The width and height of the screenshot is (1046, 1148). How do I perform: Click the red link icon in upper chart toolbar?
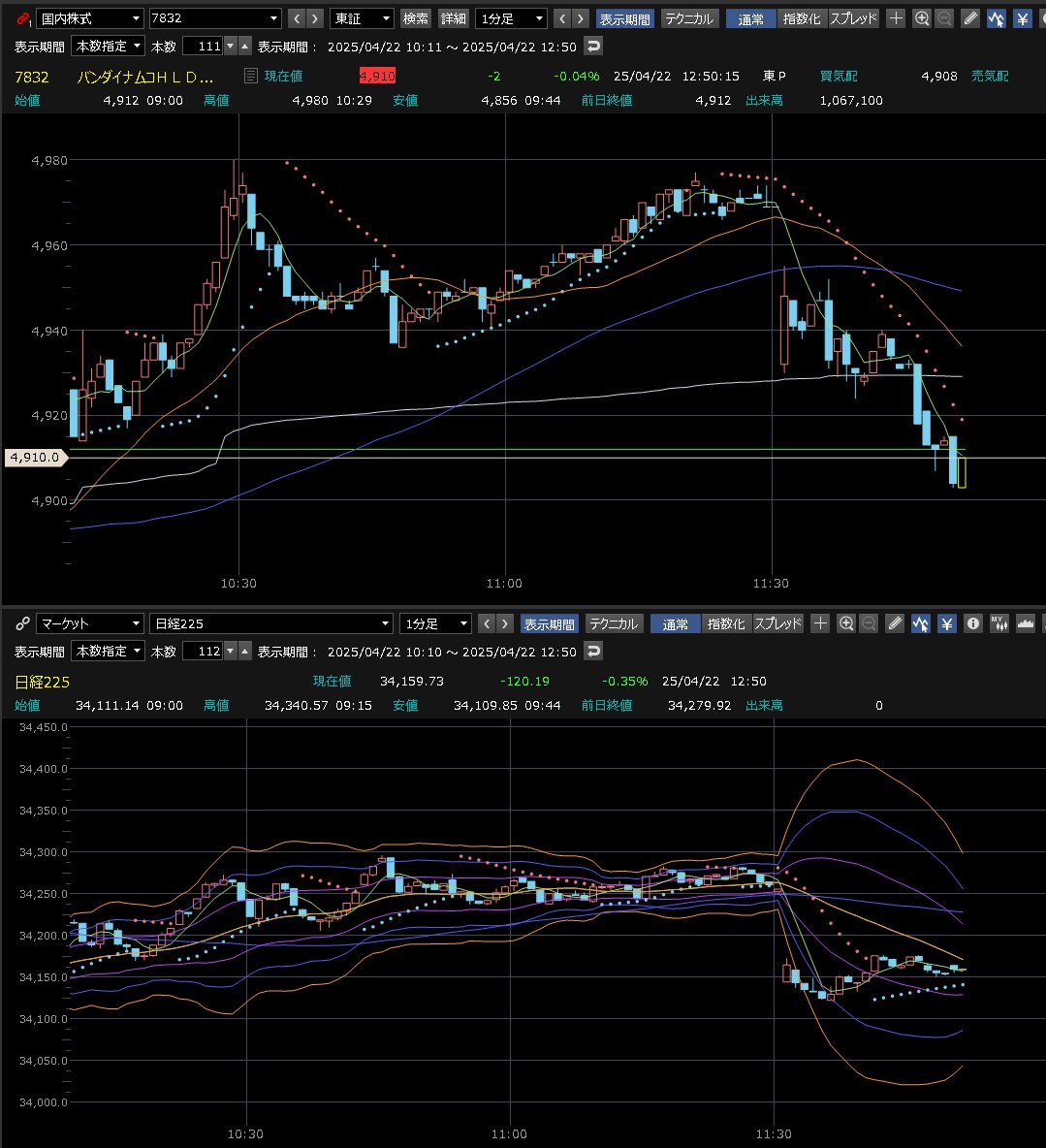[23, 19]
